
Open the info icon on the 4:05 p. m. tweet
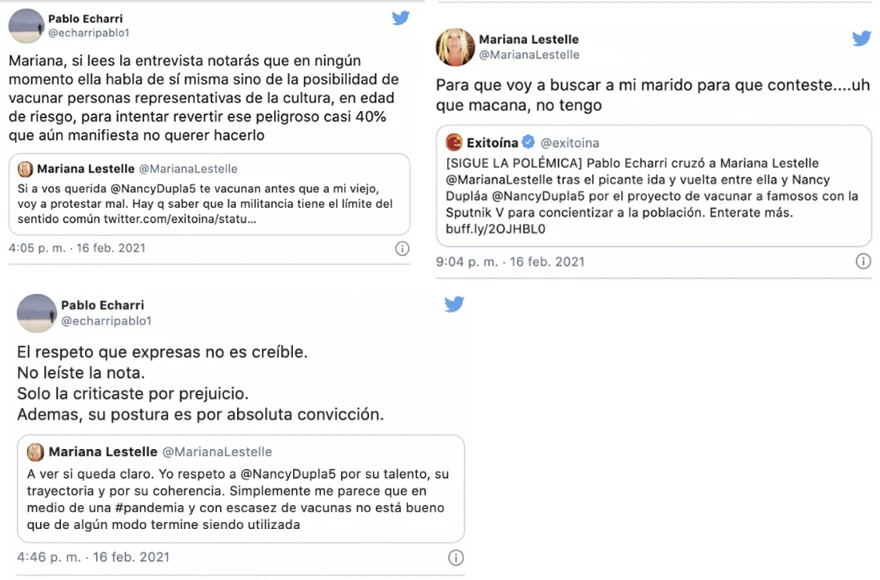click(402, 248)
